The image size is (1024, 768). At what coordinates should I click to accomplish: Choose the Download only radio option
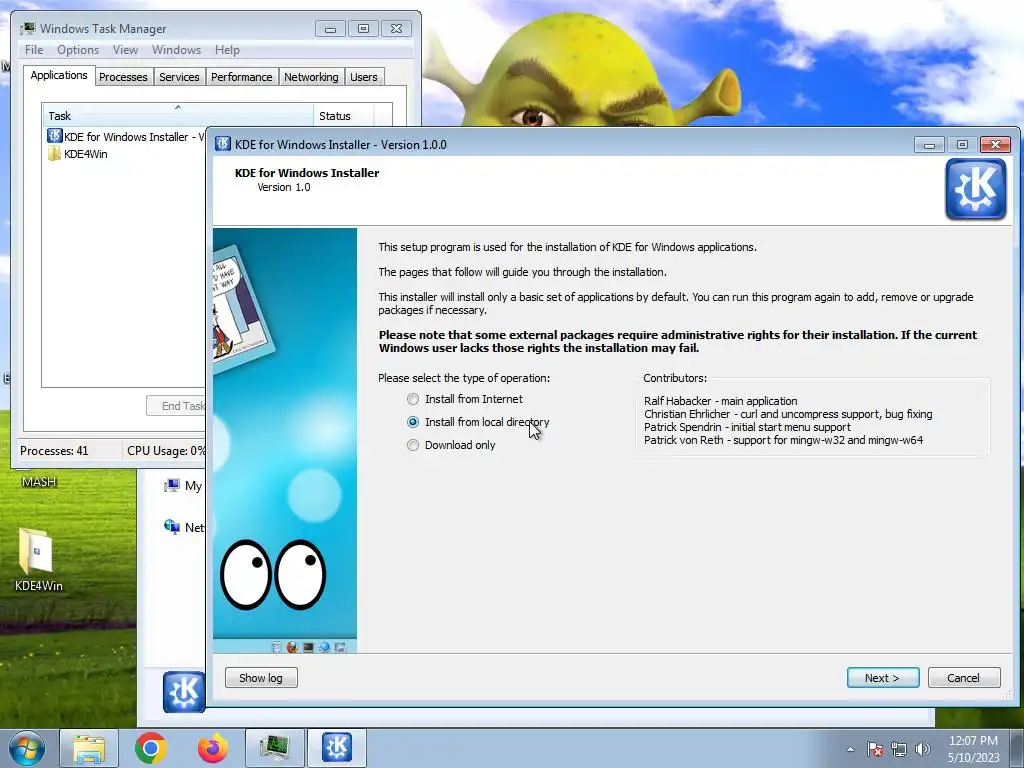pos(451,445)
